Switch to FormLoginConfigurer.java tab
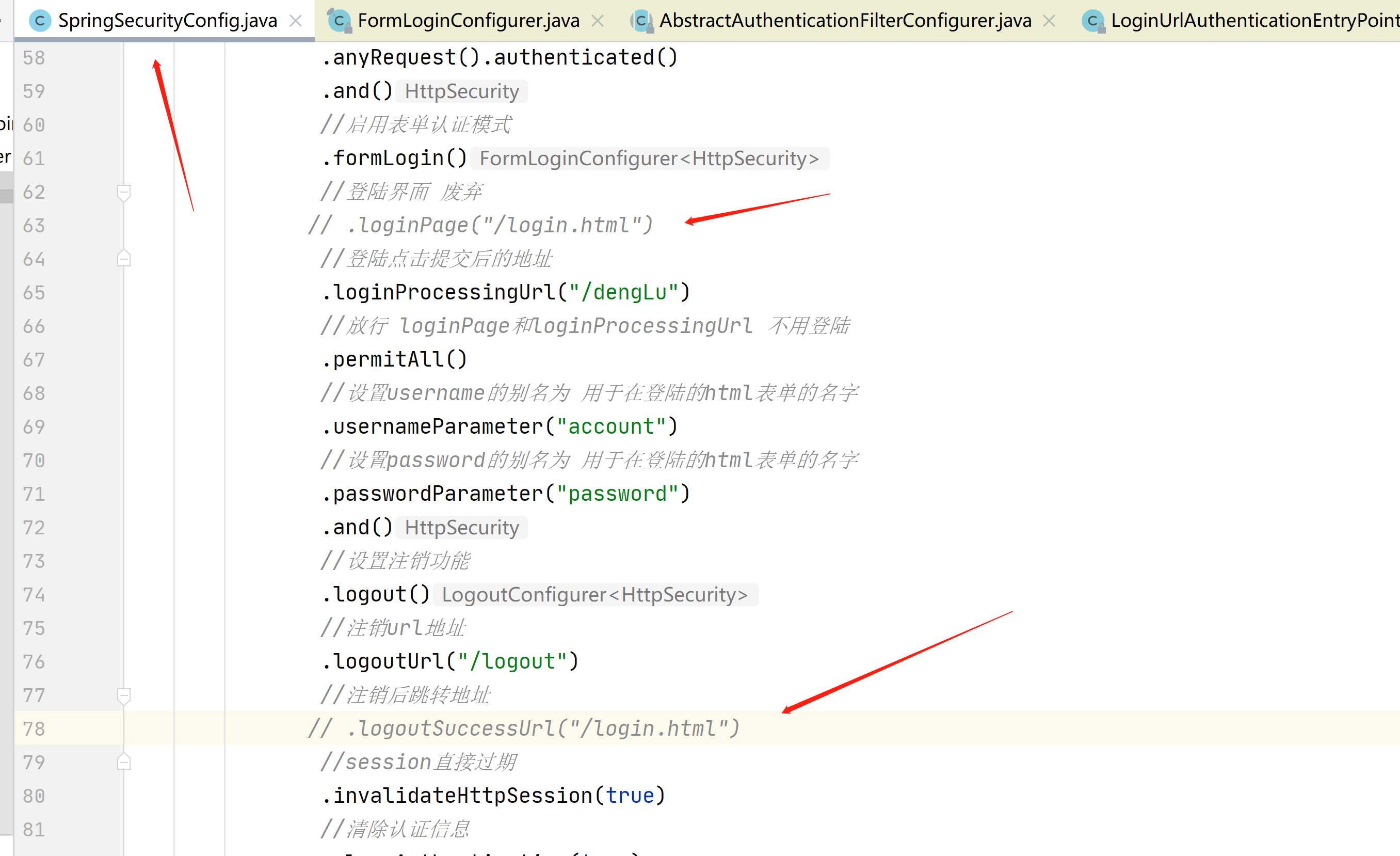Screen dimensions: 1400x856 (x=468, y=21)
